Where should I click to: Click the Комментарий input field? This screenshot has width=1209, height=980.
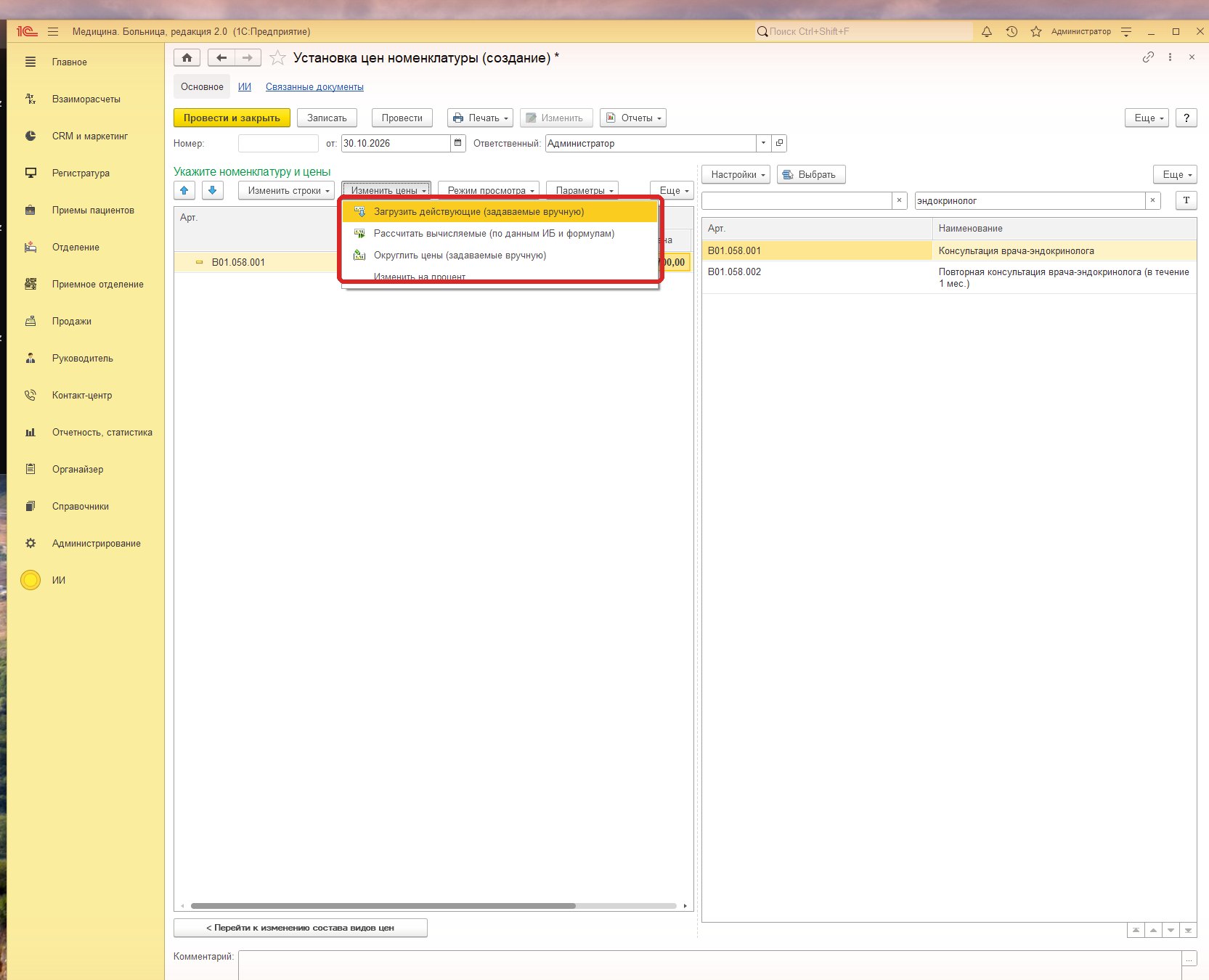point(709,965)
